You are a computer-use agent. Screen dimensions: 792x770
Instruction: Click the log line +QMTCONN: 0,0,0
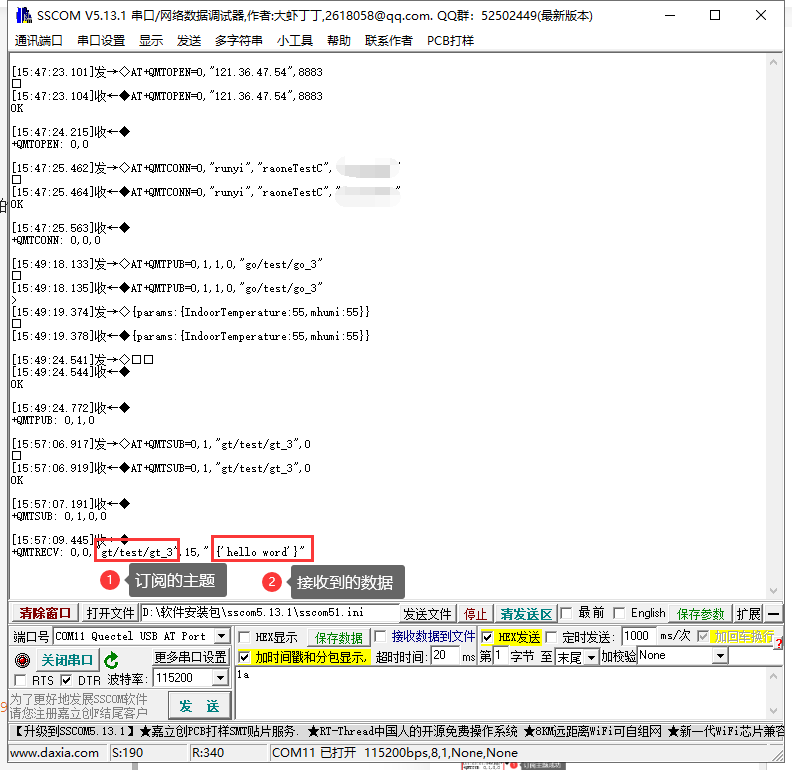(x=56, y=240)
